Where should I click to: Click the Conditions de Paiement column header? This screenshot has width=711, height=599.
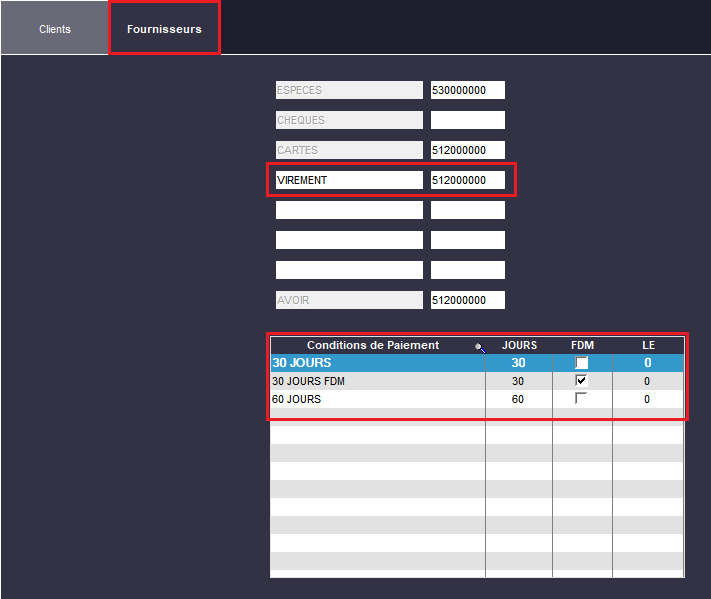372,345
